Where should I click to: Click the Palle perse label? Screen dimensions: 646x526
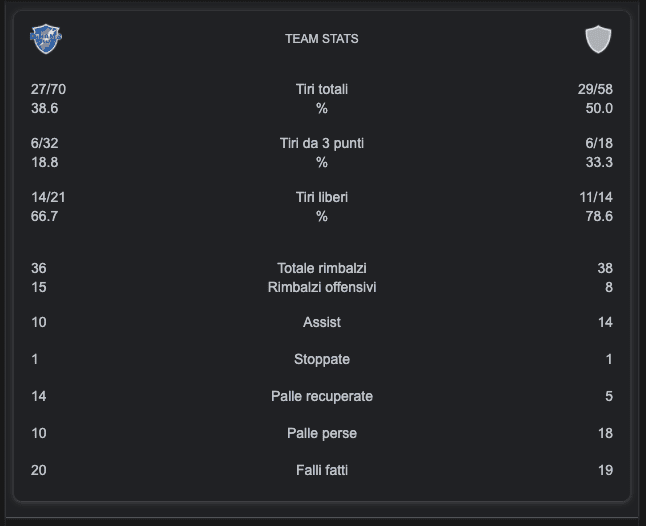coord(322,433)
